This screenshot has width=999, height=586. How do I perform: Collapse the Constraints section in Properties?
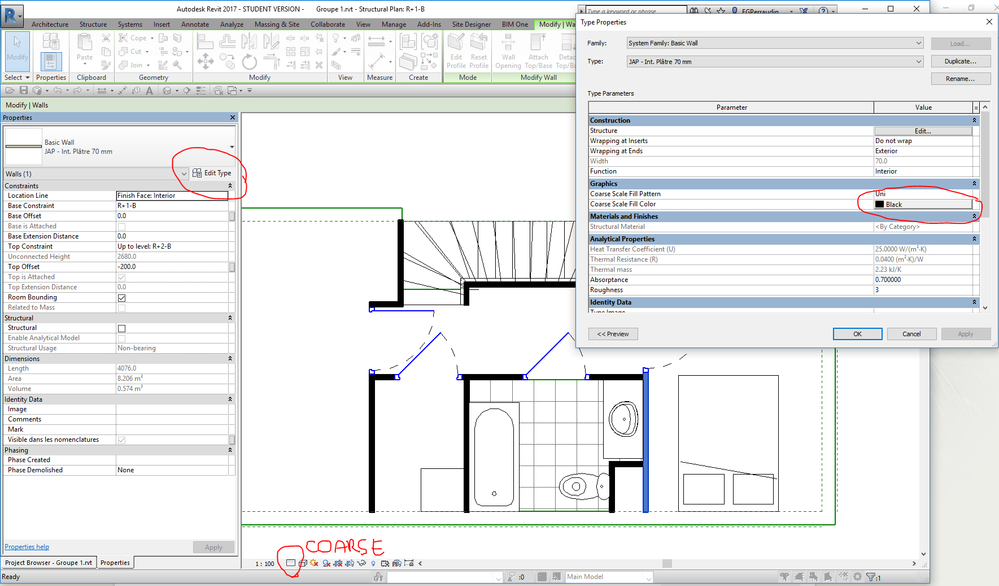pos(230,186)
